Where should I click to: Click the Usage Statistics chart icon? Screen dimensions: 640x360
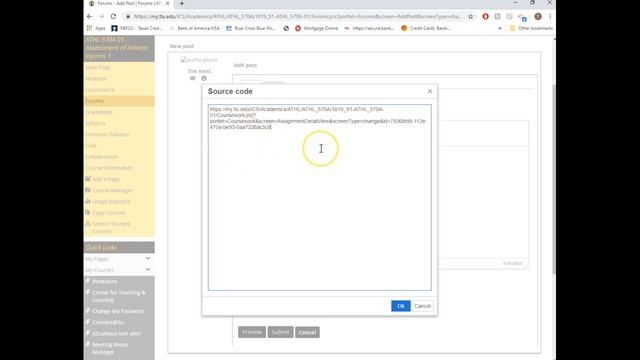coord(88,201)
